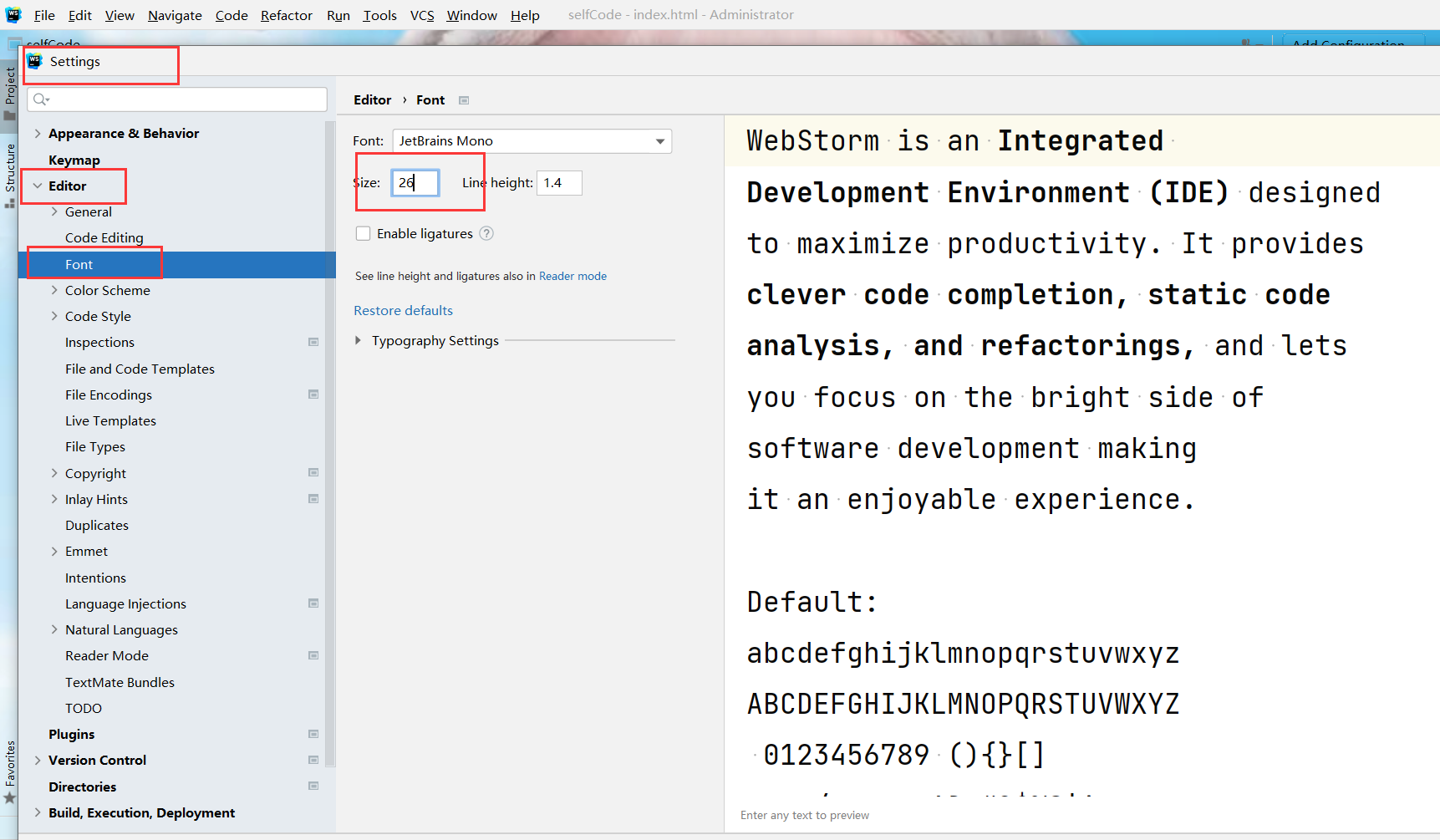Image resolution: width=1440 pixels, height=840 pixels.
Task: Open the Favorites tool window from the sidebar
Action: [x=10, y=761]
